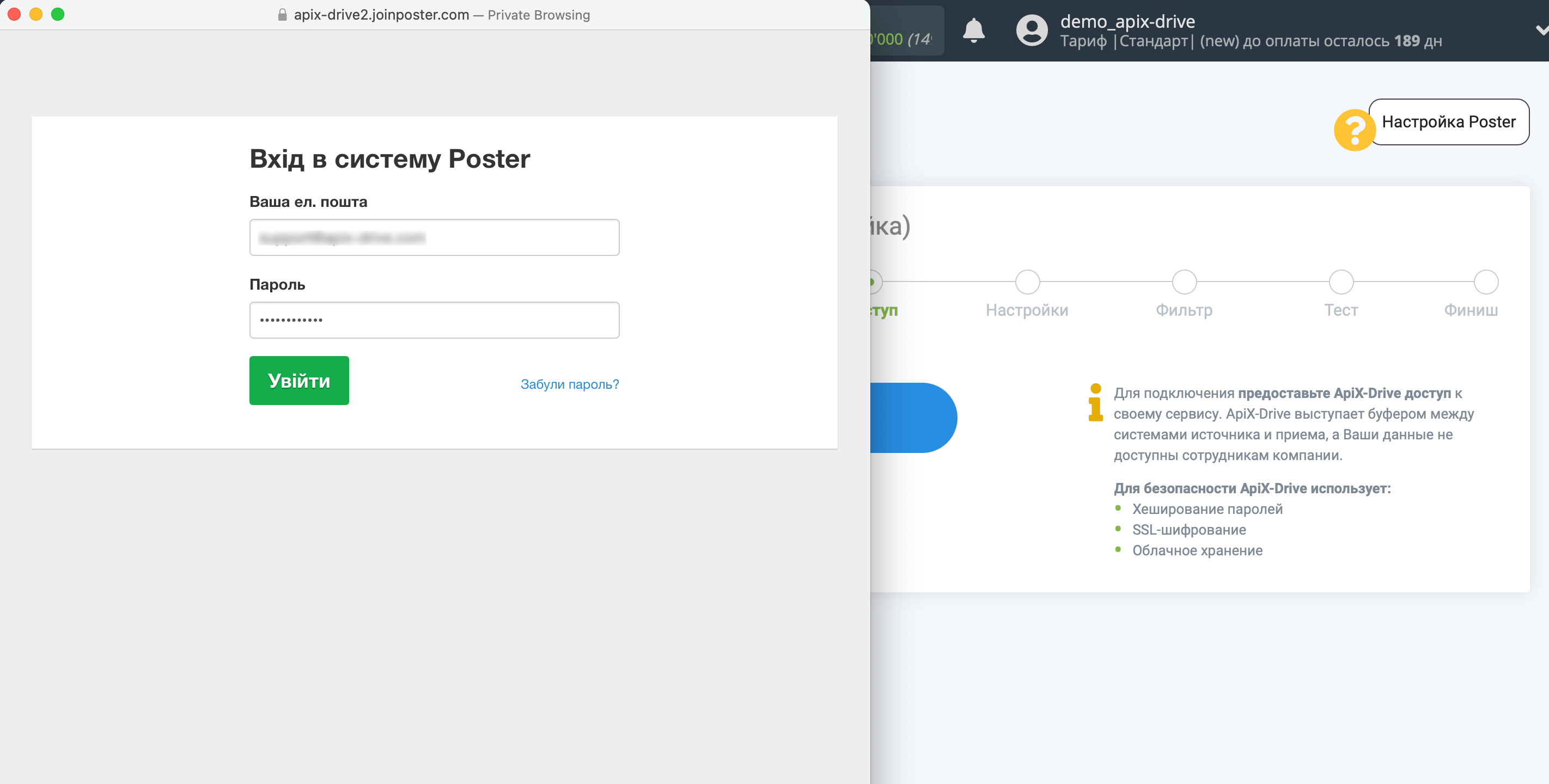
Task: Click the Ваша ел. пошта label
Action: [308, 201]
